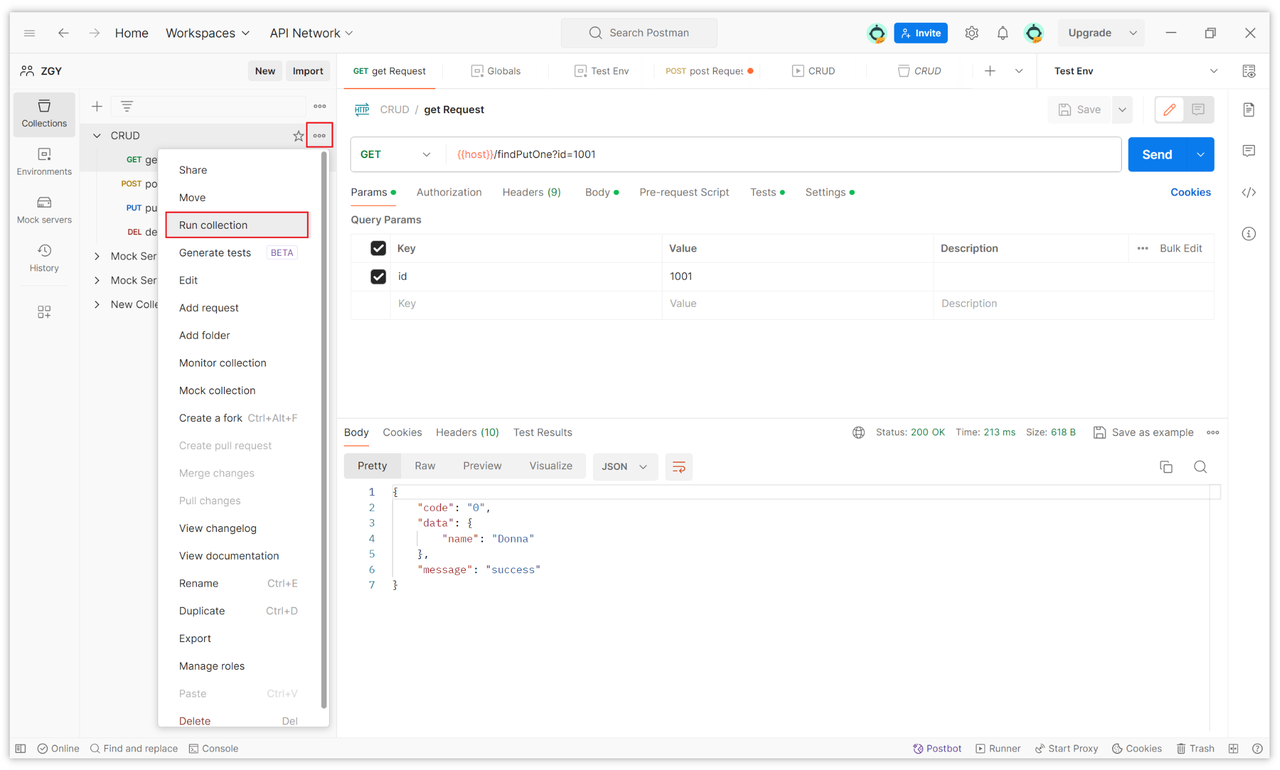Screen dimensions: 1280x770
Task: Open Console in the status bar
Action: coord(213,748)
